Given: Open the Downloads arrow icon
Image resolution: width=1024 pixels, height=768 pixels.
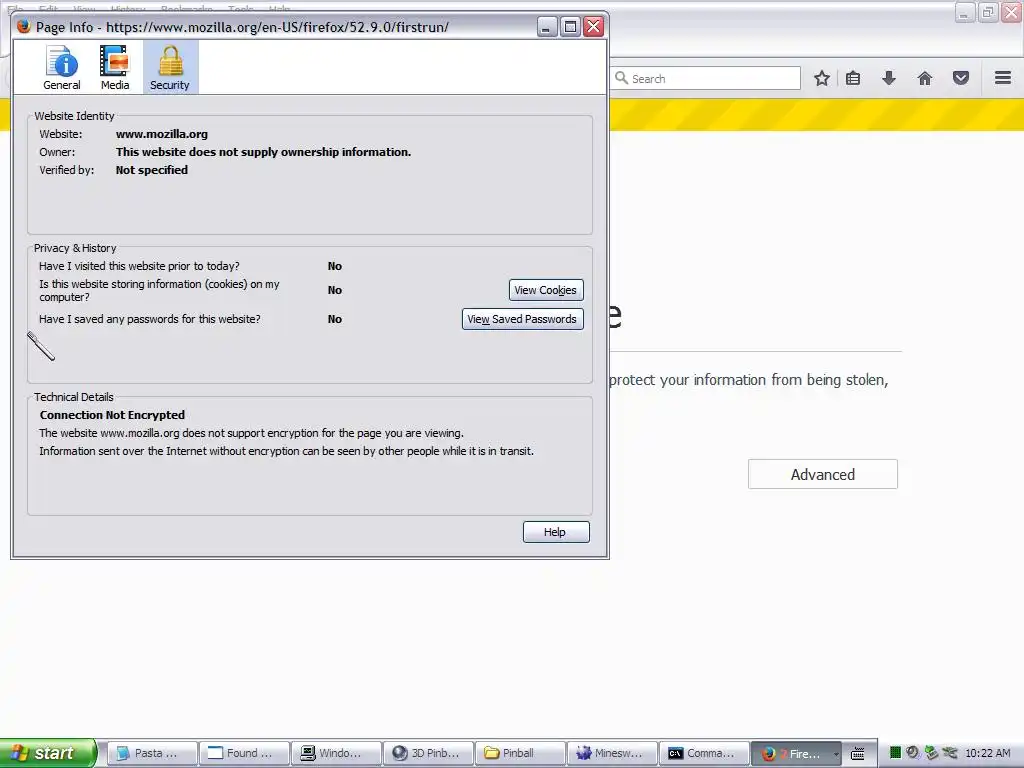Looking at the screenshot, I should click(888, 78).
